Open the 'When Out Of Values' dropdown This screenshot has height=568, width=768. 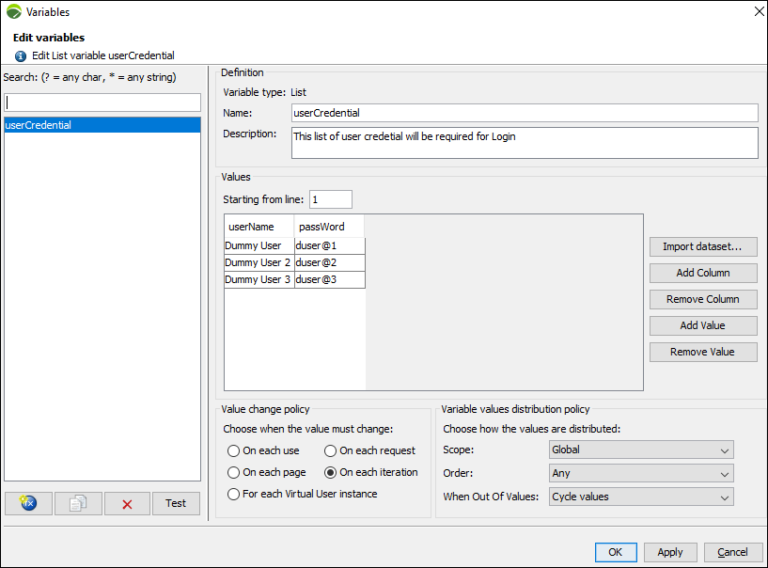coord(641,496)
